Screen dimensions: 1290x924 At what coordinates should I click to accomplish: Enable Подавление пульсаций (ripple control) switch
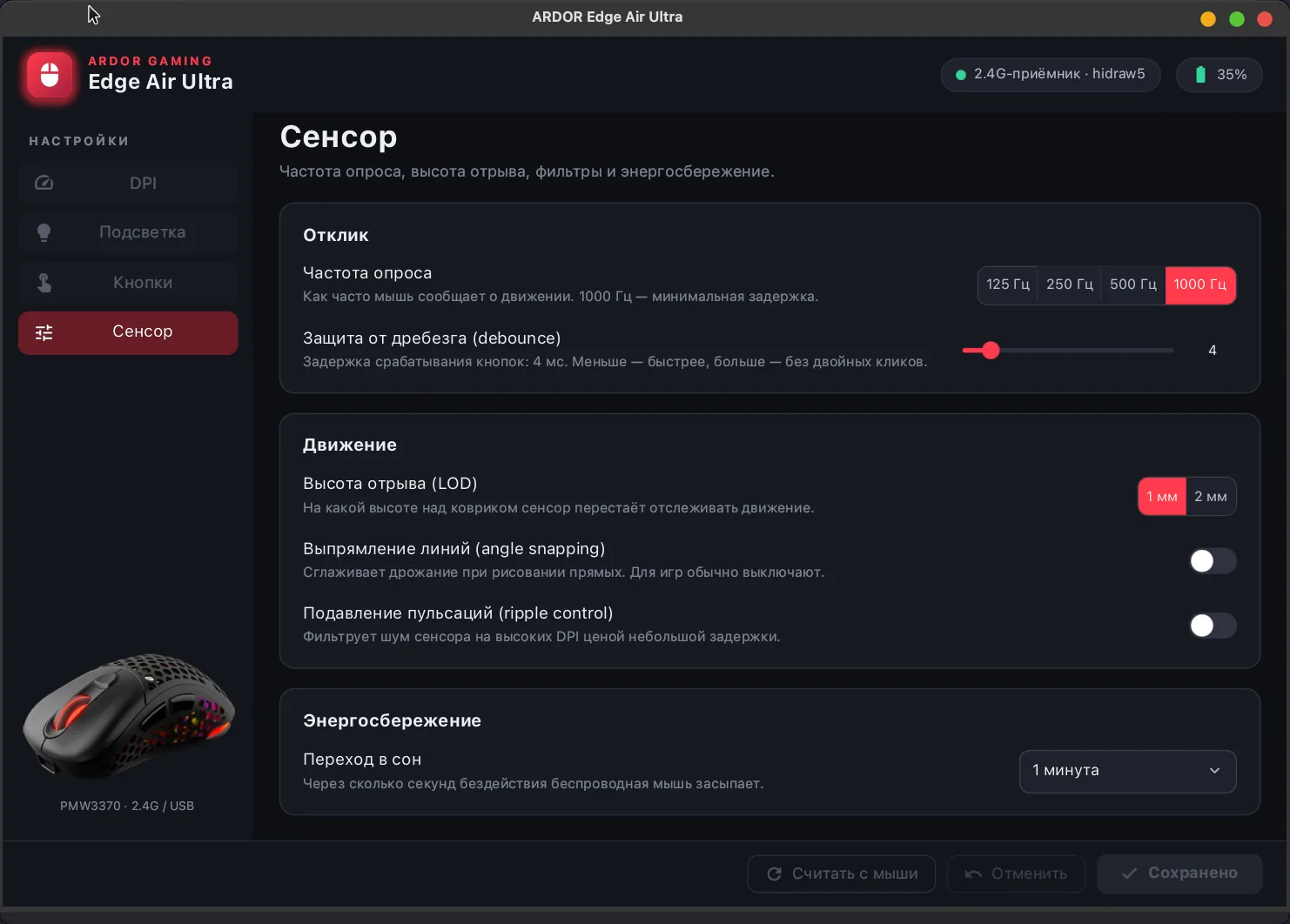[1213, 626]
